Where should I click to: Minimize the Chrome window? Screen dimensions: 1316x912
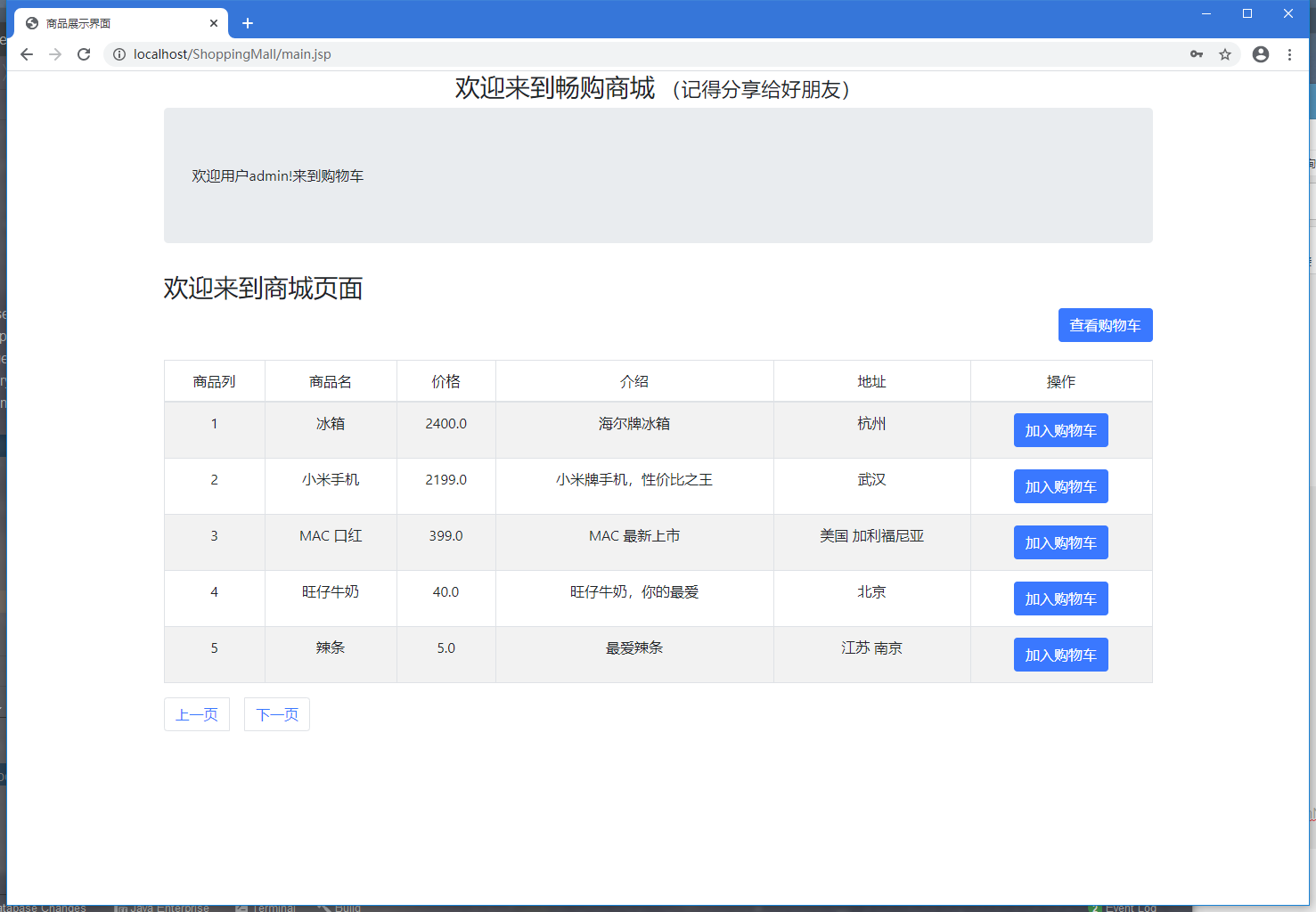coord(1206,13)
